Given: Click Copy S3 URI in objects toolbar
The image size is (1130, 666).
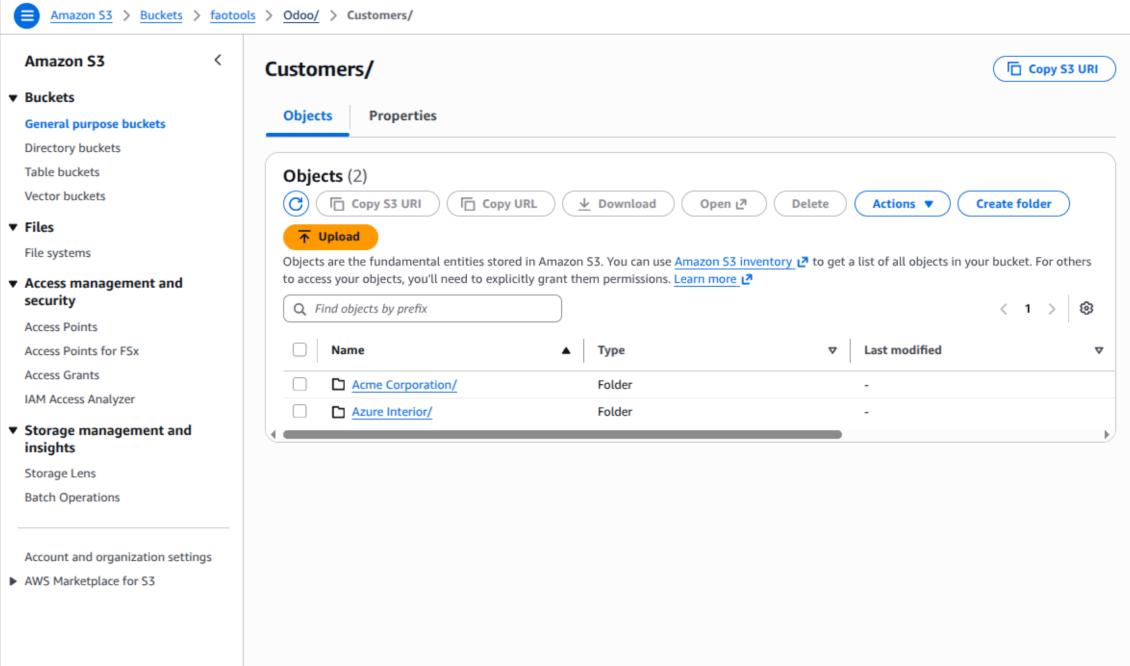Looking at the screenshot, I should tap(378, 204).
